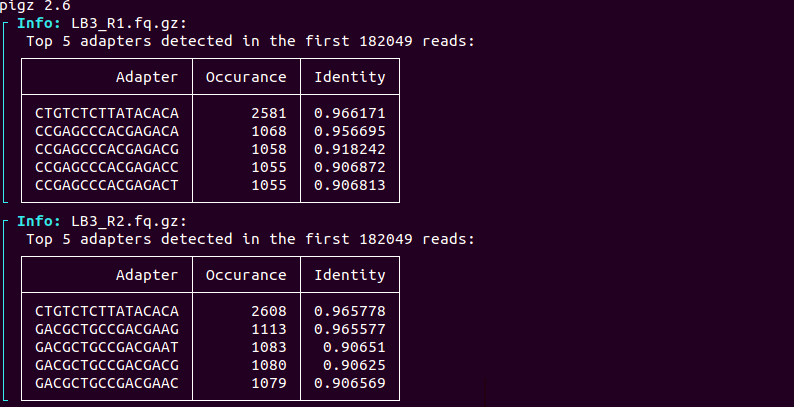
Task: Click "Top 5 adapters" line under LB3_R2.fq.gz
Action: tap(251, 239)
